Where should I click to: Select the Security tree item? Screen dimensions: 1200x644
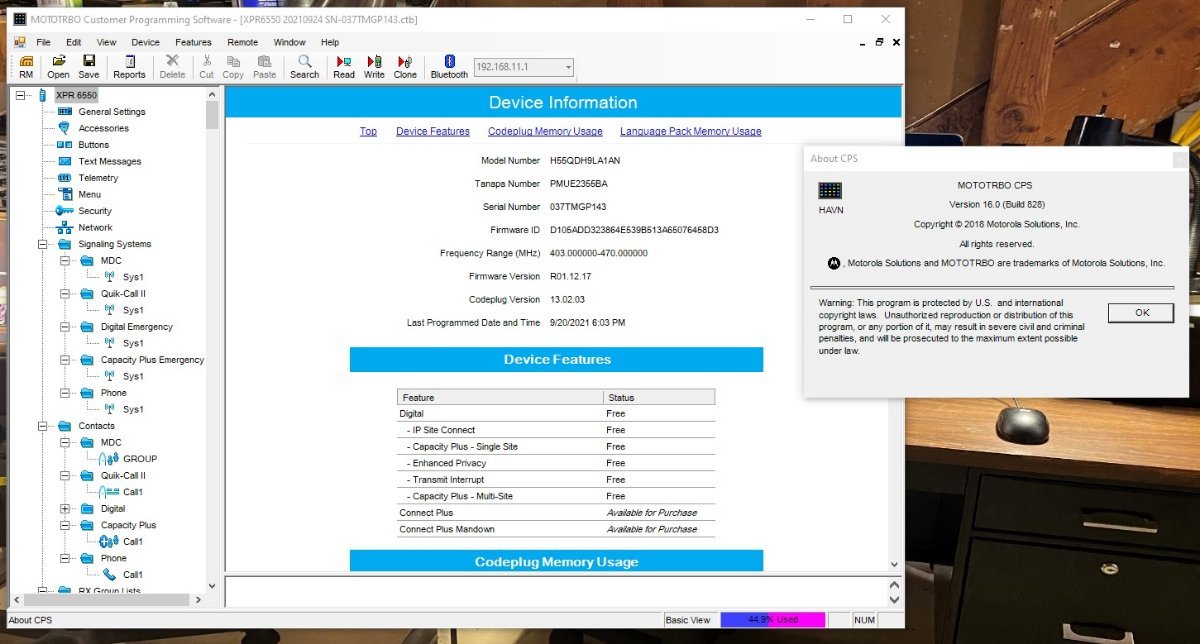95,211
